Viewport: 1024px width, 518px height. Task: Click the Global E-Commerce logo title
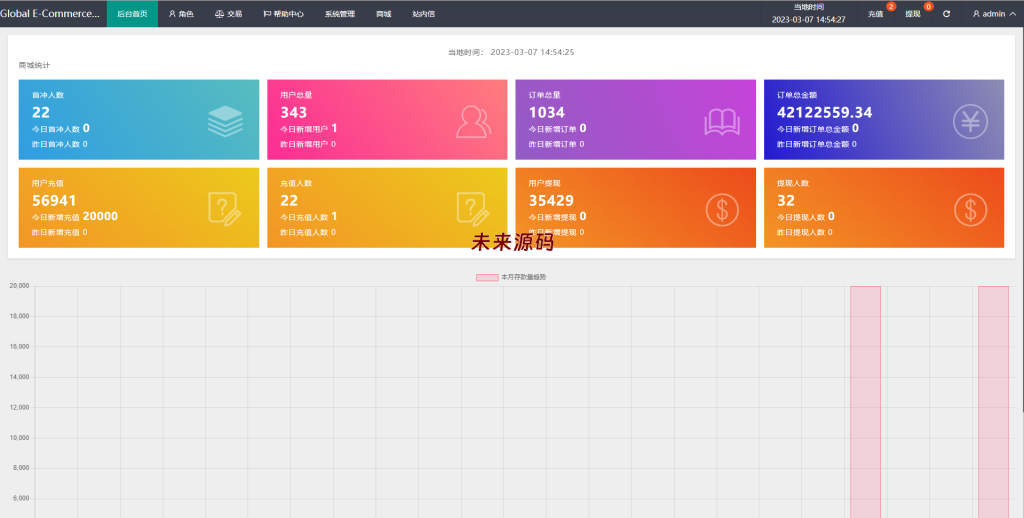(50, 13)
